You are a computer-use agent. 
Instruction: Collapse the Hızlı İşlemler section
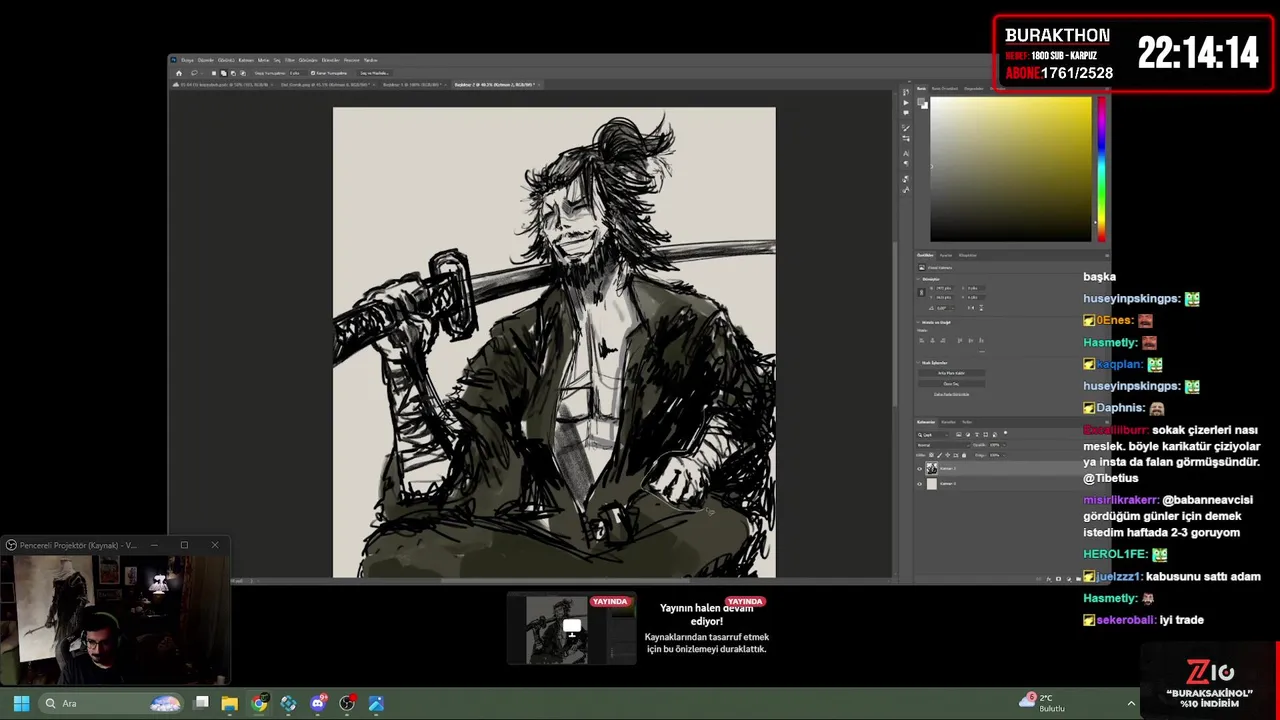918,362
